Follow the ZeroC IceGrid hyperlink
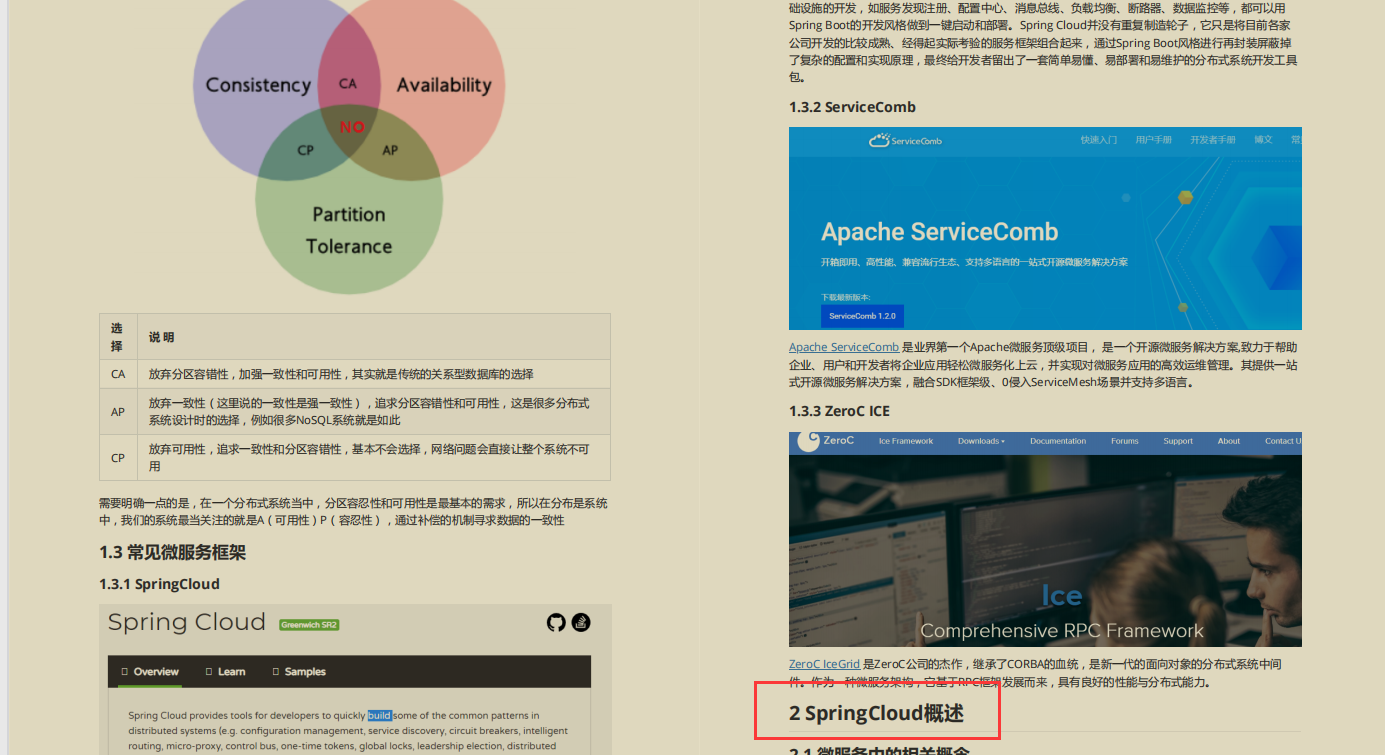Screen dimensions: 1385x755 824,664
